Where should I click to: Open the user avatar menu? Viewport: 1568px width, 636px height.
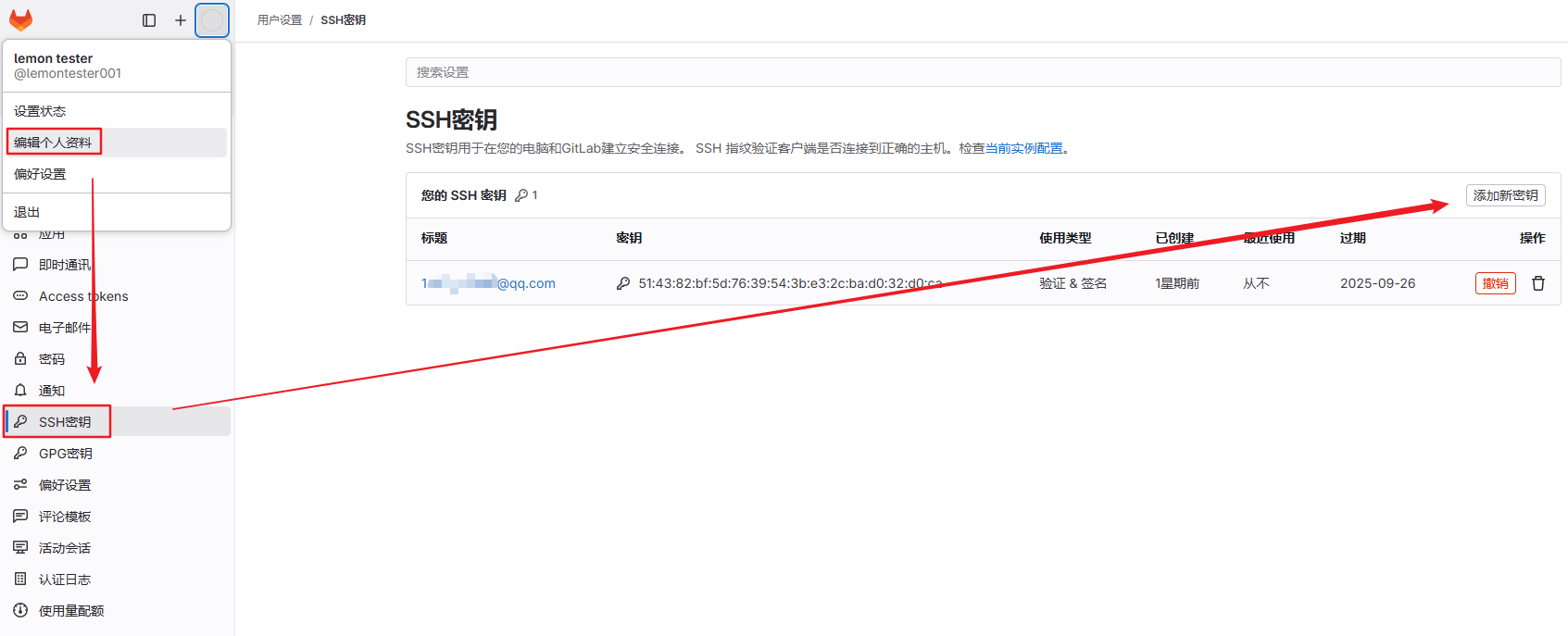pyautogui.click(x=212, y=20)
